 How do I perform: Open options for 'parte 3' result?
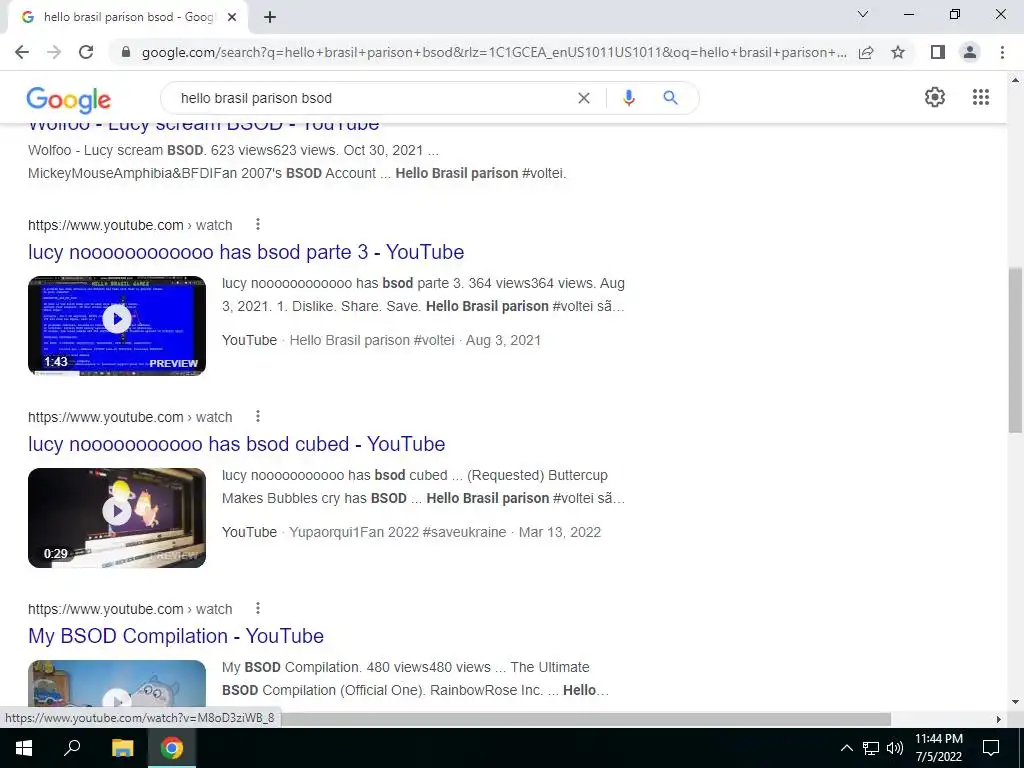click(x=258, y=225)
